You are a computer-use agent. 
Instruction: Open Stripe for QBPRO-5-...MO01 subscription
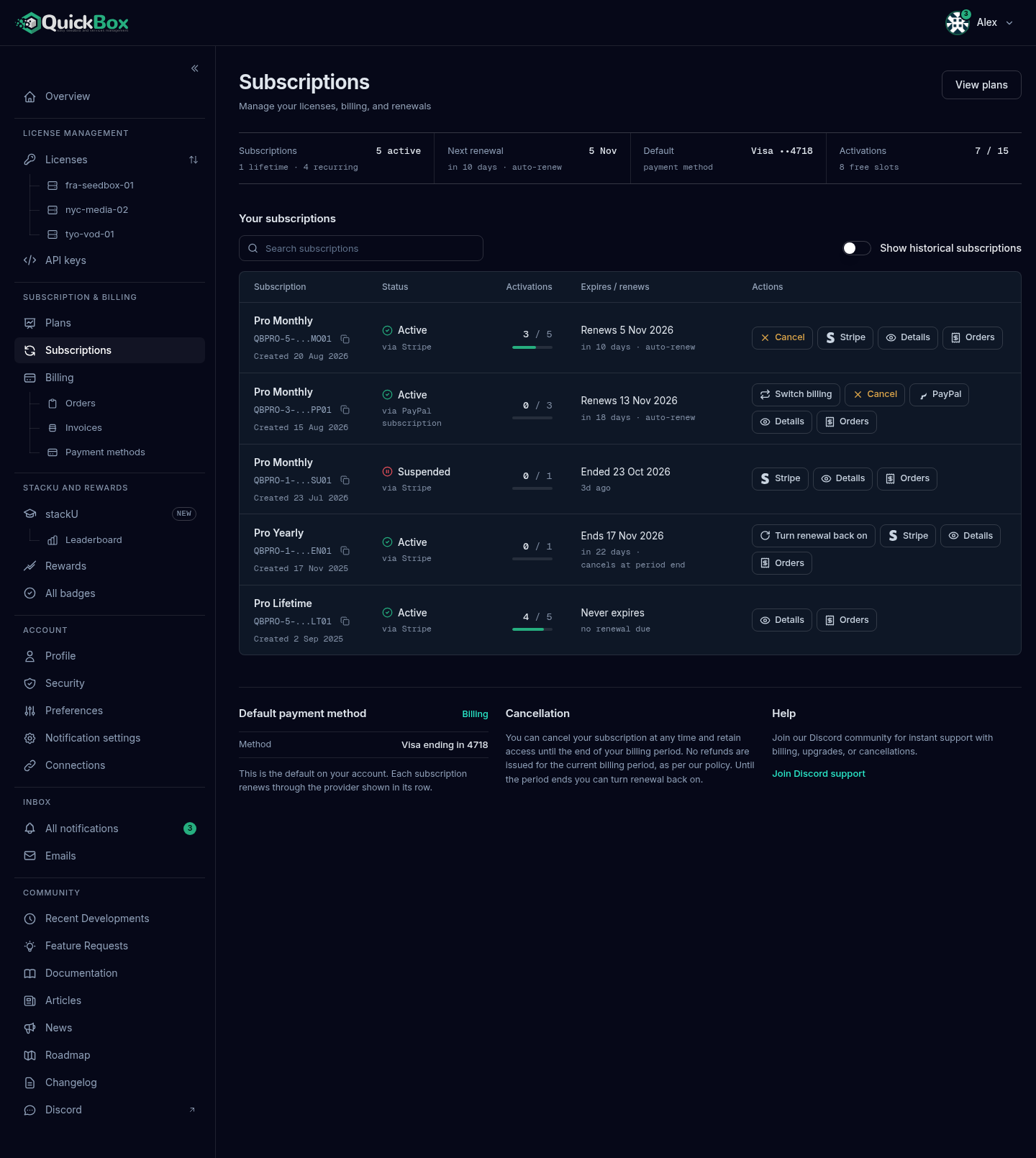click(x=845, y=338)
